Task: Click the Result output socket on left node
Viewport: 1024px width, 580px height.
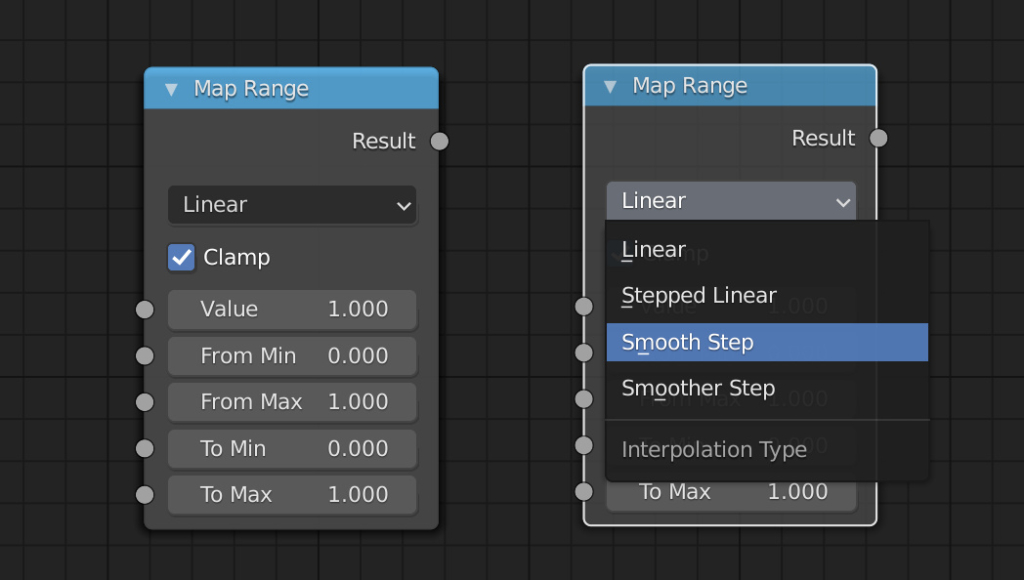Action: pyautogui.click(x=438, y=141)
